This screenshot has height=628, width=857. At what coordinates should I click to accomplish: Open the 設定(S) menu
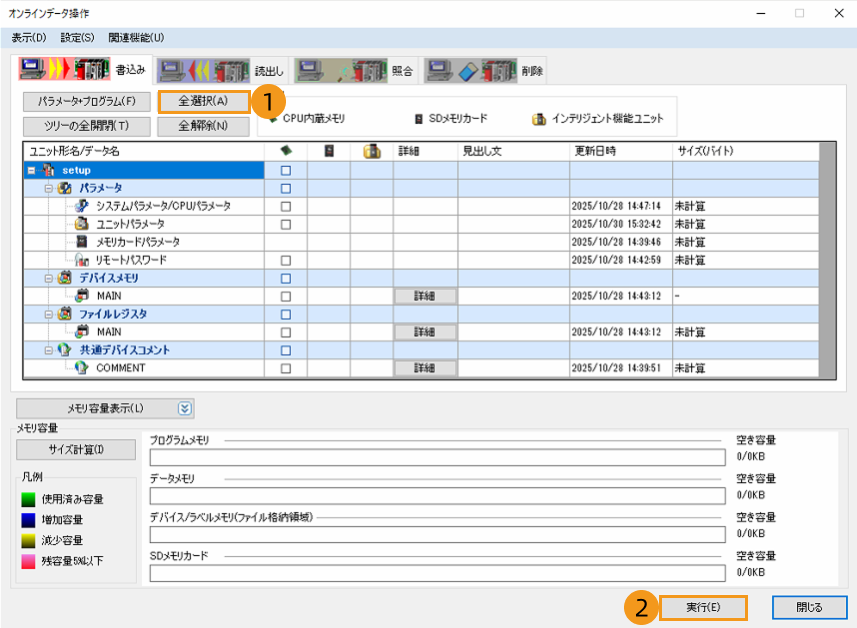(77, 37)
